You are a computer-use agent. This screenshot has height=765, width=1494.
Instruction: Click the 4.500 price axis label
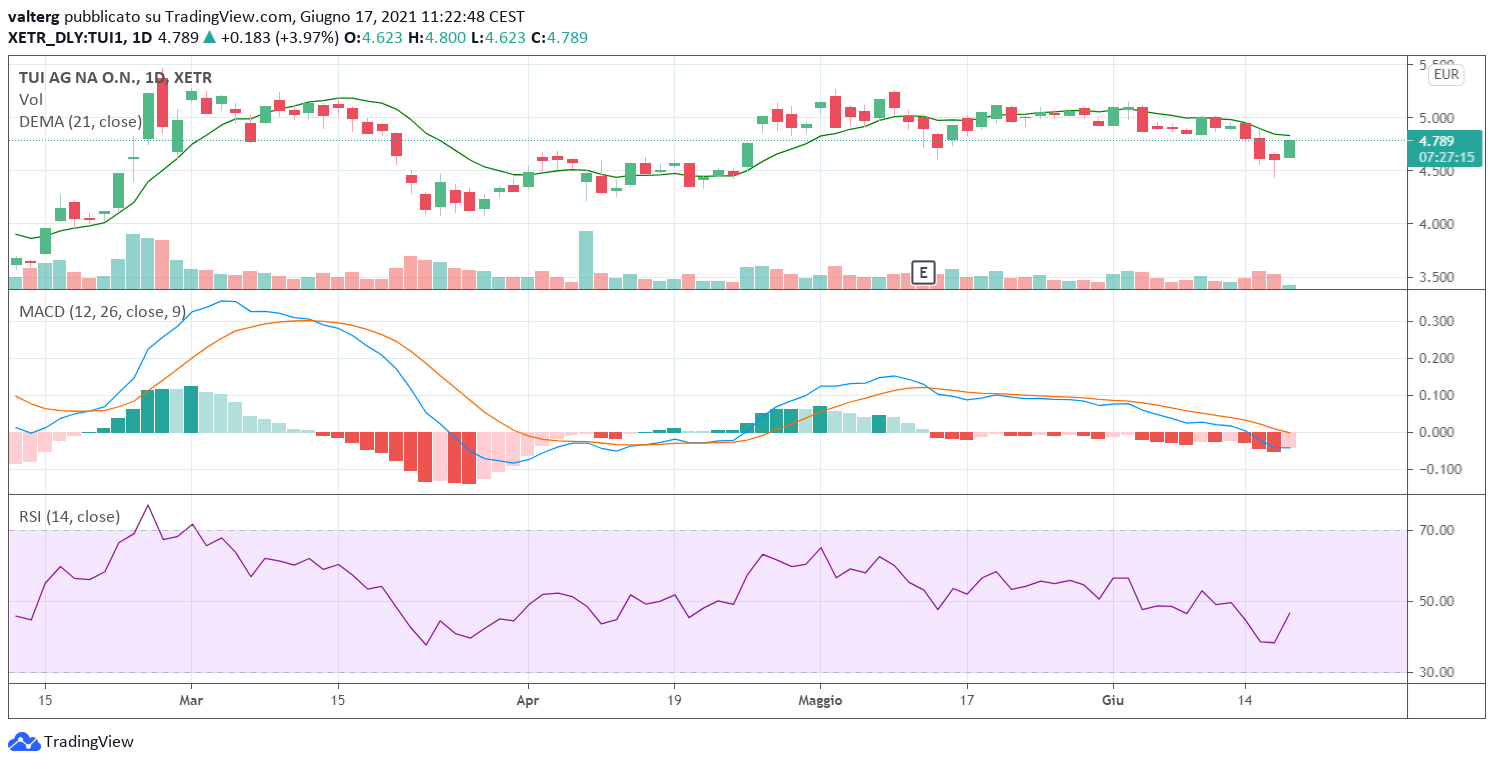coord(1436,171)
